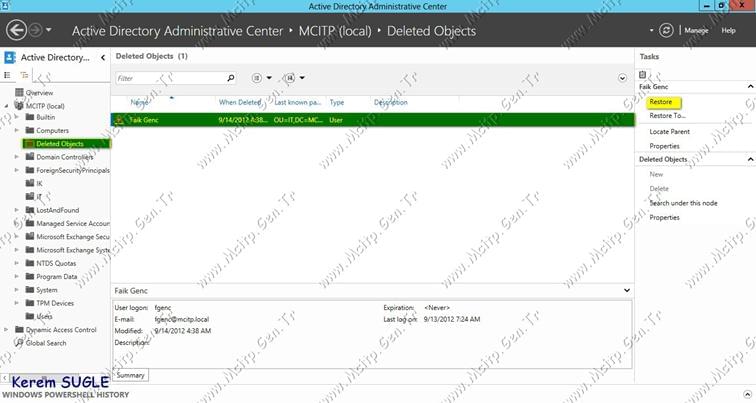Expand the Domain Controllers node
The image size is (756, 403).
(17, 157)
